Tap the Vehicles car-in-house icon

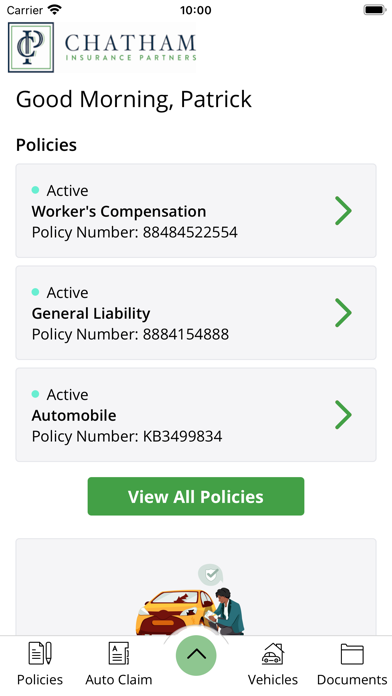click(273, 653)
